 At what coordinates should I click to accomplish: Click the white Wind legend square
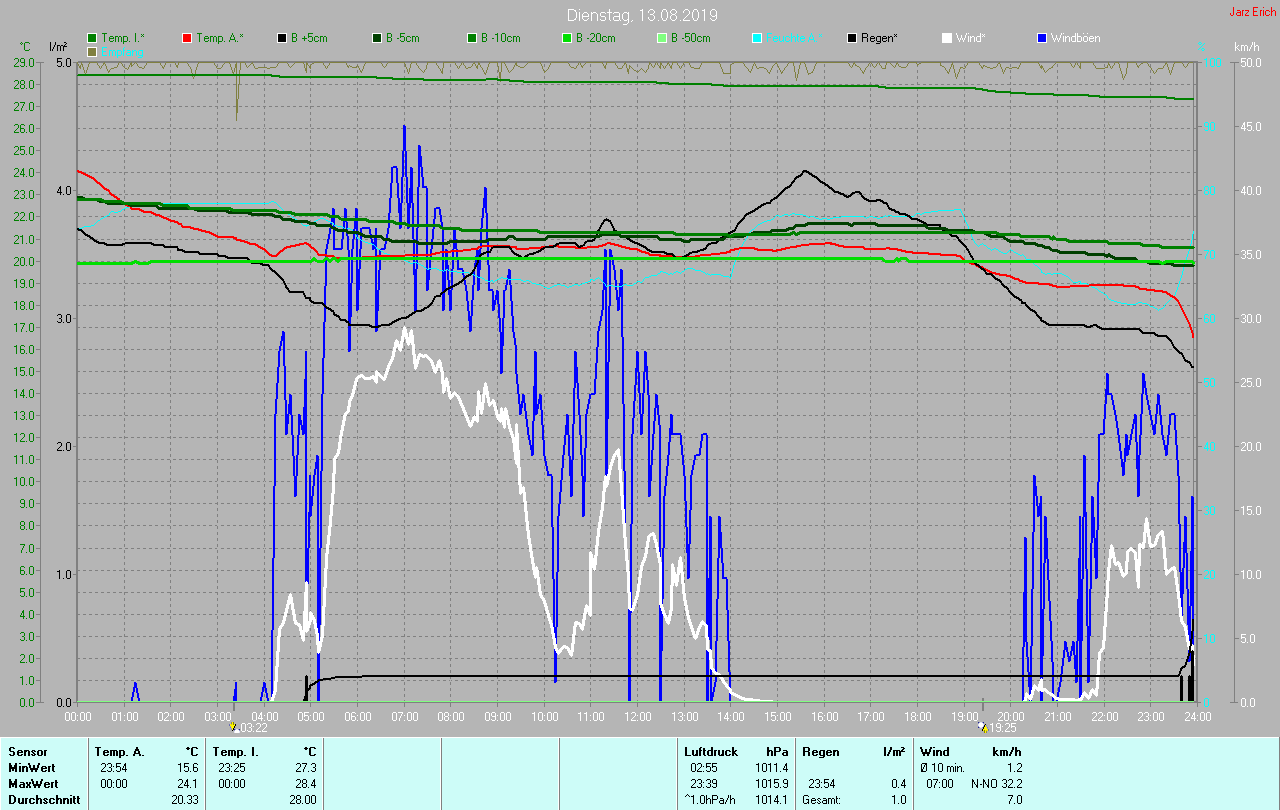tap(947, 38)
